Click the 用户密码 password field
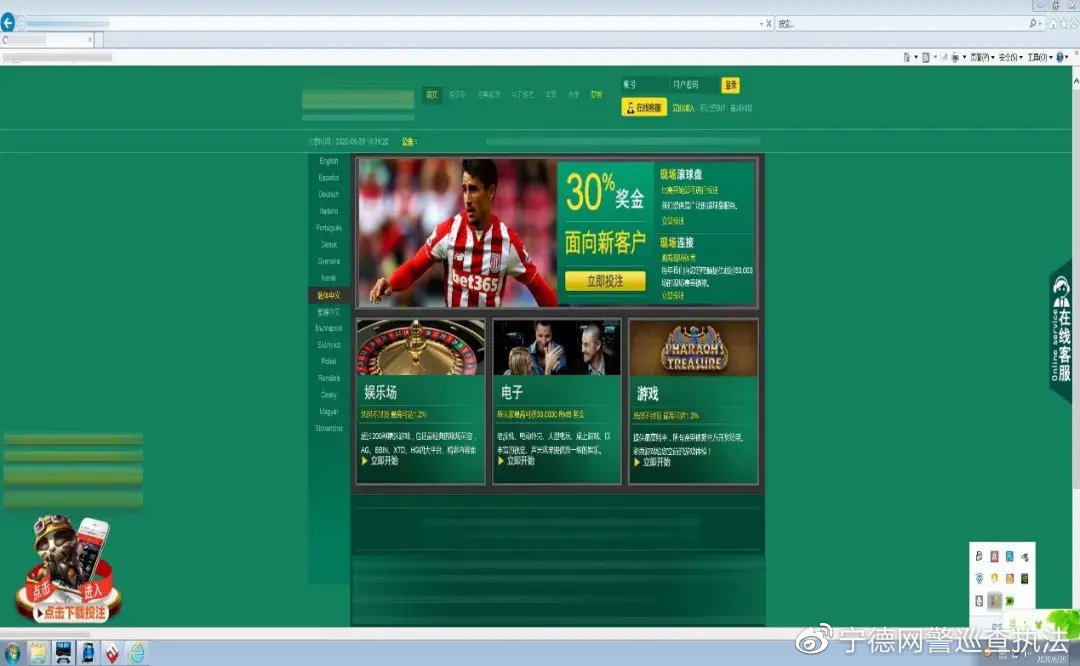 [695, 85]
